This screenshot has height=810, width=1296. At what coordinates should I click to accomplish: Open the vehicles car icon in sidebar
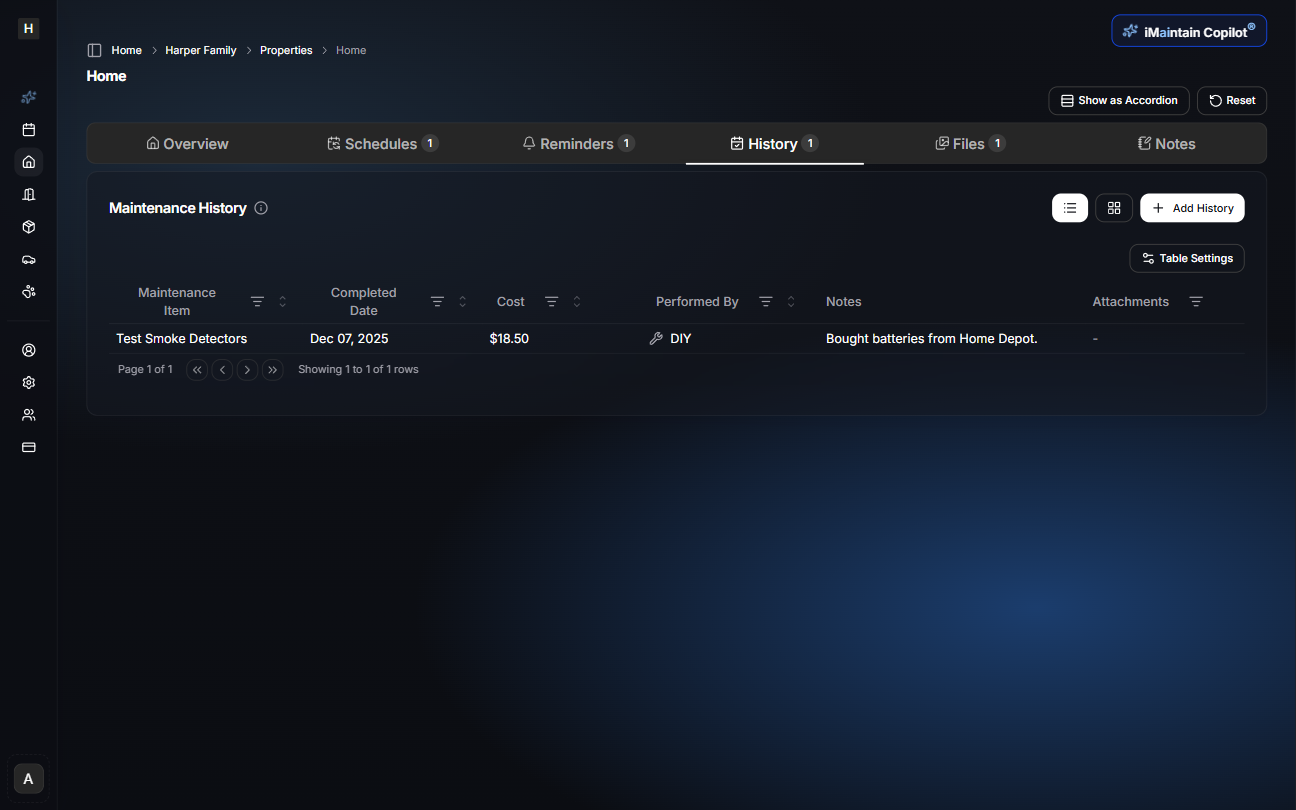click(x=28, y=259)
